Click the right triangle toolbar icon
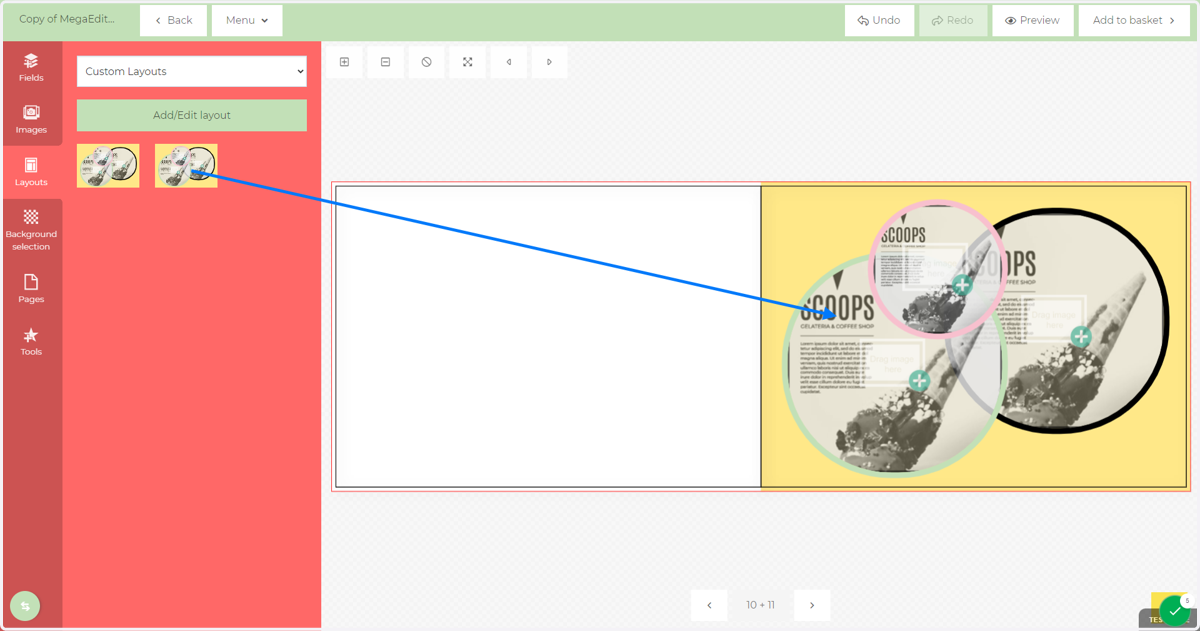Viewport: 1200px width, 631px height. coord(549,62)
